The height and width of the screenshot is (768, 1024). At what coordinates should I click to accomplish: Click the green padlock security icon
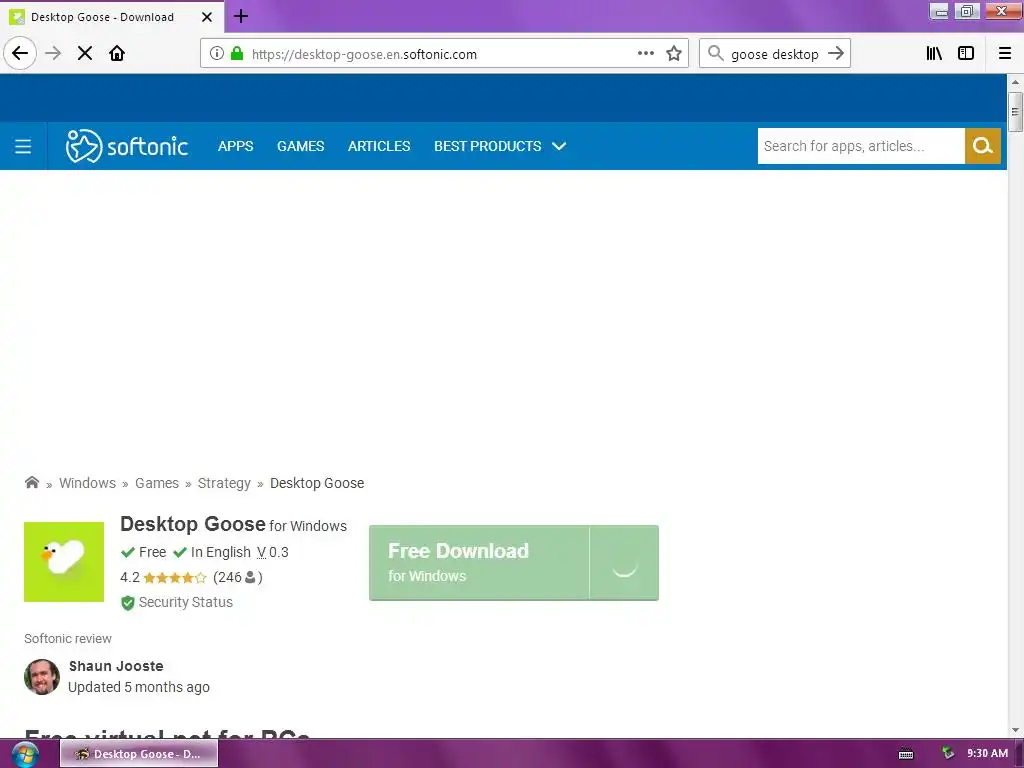point(237,54)
